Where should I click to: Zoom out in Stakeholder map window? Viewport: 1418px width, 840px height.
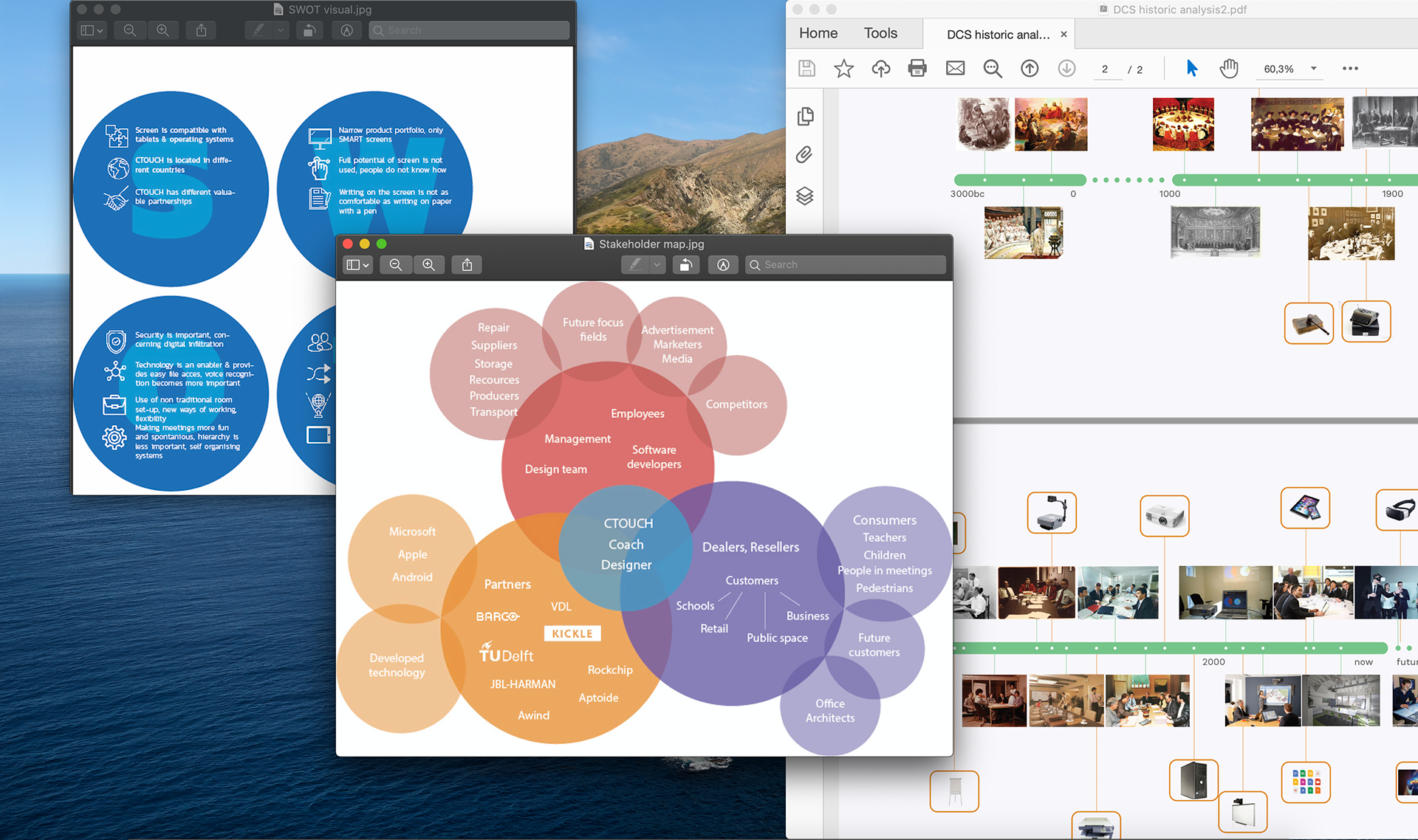point(396,265)
